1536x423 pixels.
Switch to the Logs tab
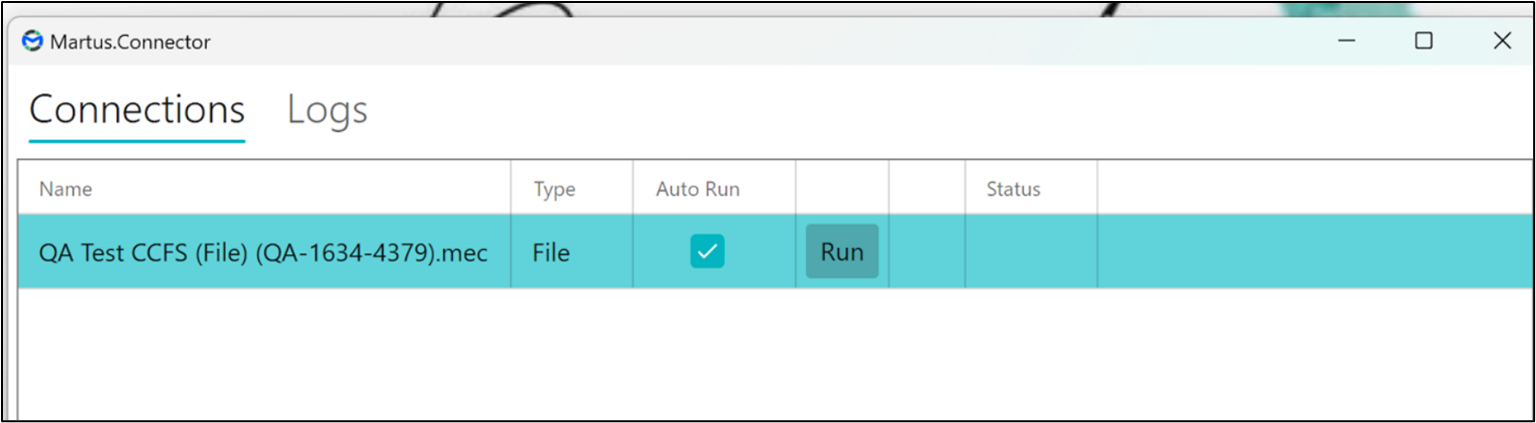(327, 110)
